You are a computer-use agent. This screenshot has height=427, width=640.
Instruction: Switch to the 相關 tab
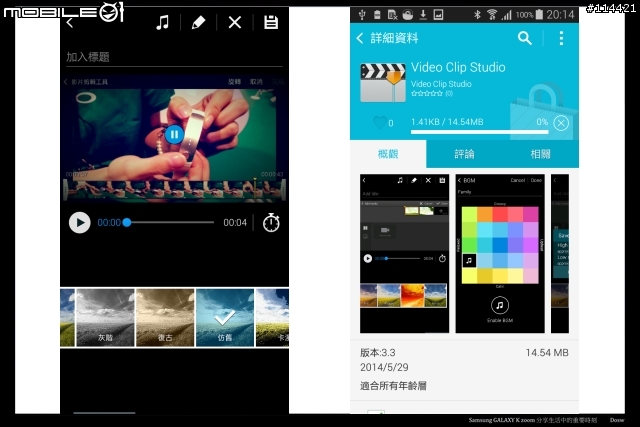click(540, 154)
